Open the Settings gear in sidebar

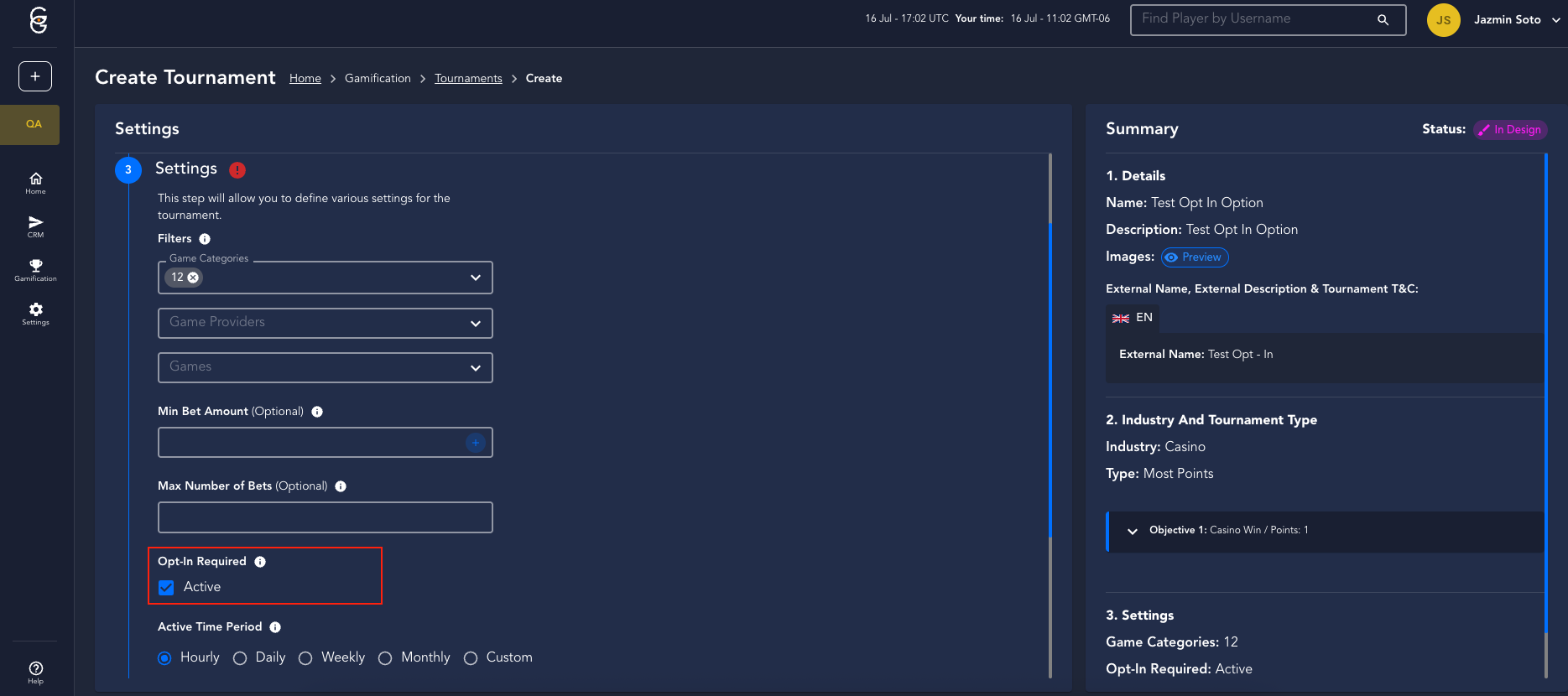coord(35,313)
